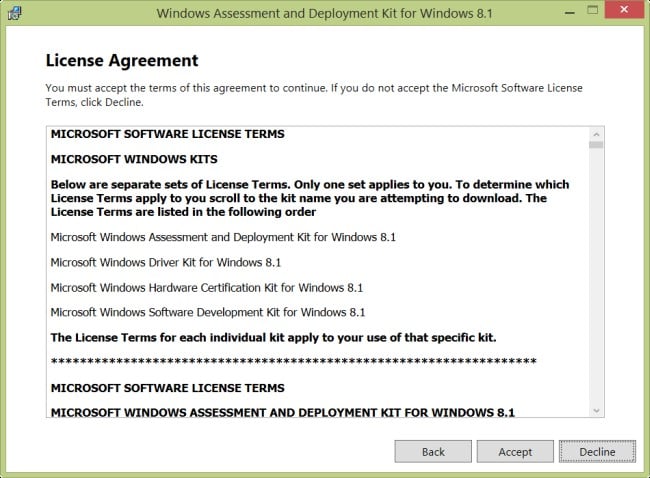This screenshot has height=478, width=650.
Task: Select the Windows Driver Kit line
Action: pyautogui.click(x=166, y=262)
